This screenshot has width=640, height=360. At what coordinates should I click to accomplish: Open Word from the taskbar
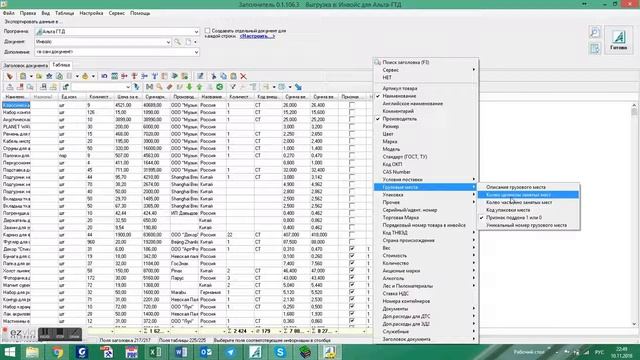pyautogui.click(x=180, y=352)
